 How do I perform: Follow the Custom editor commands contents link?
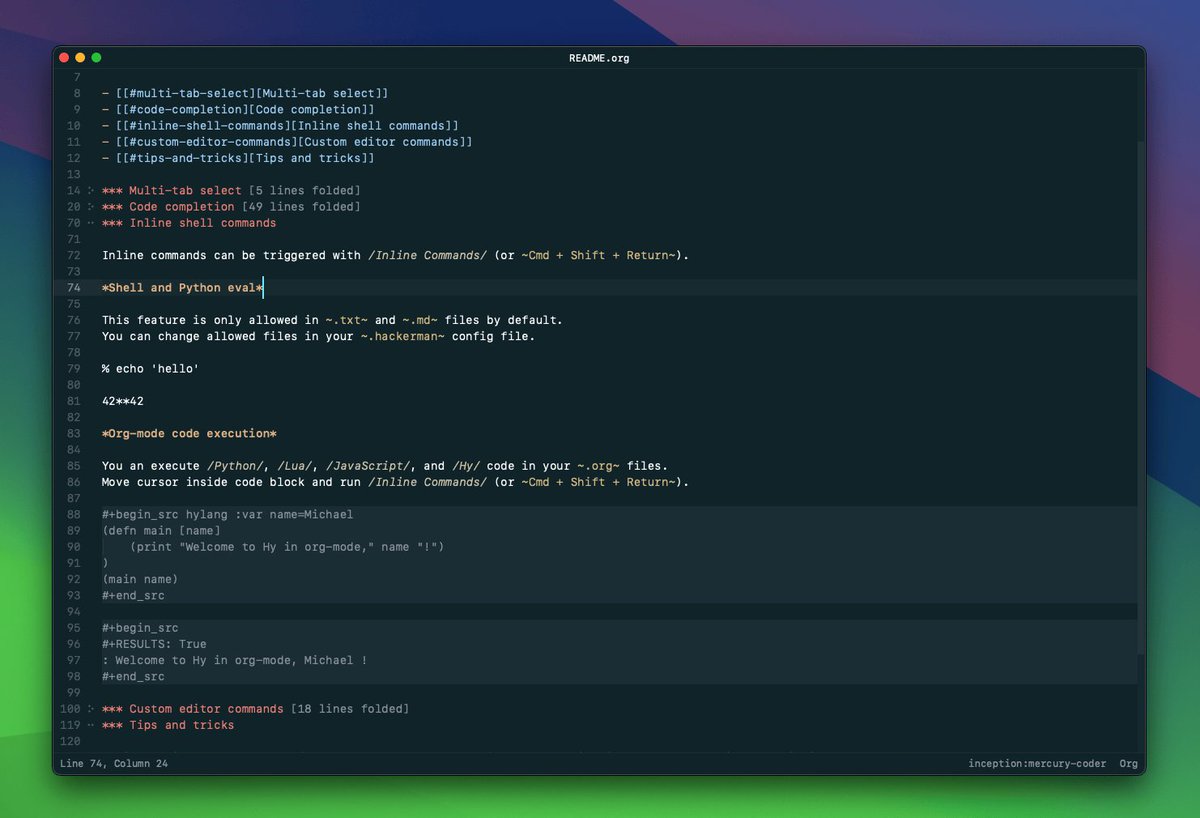[294, 142]
